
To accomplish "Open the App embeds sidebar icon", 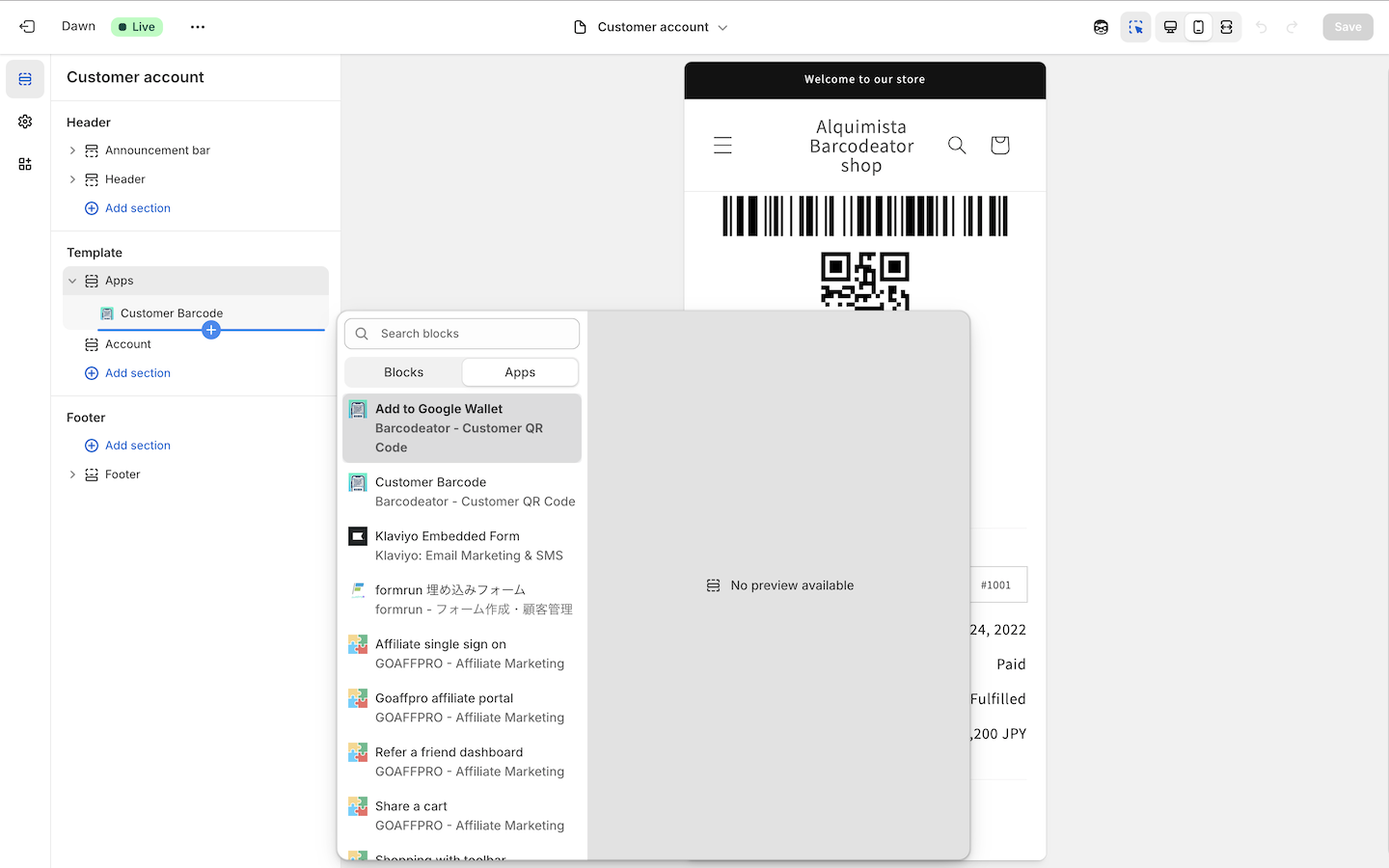I will point(25,164).
